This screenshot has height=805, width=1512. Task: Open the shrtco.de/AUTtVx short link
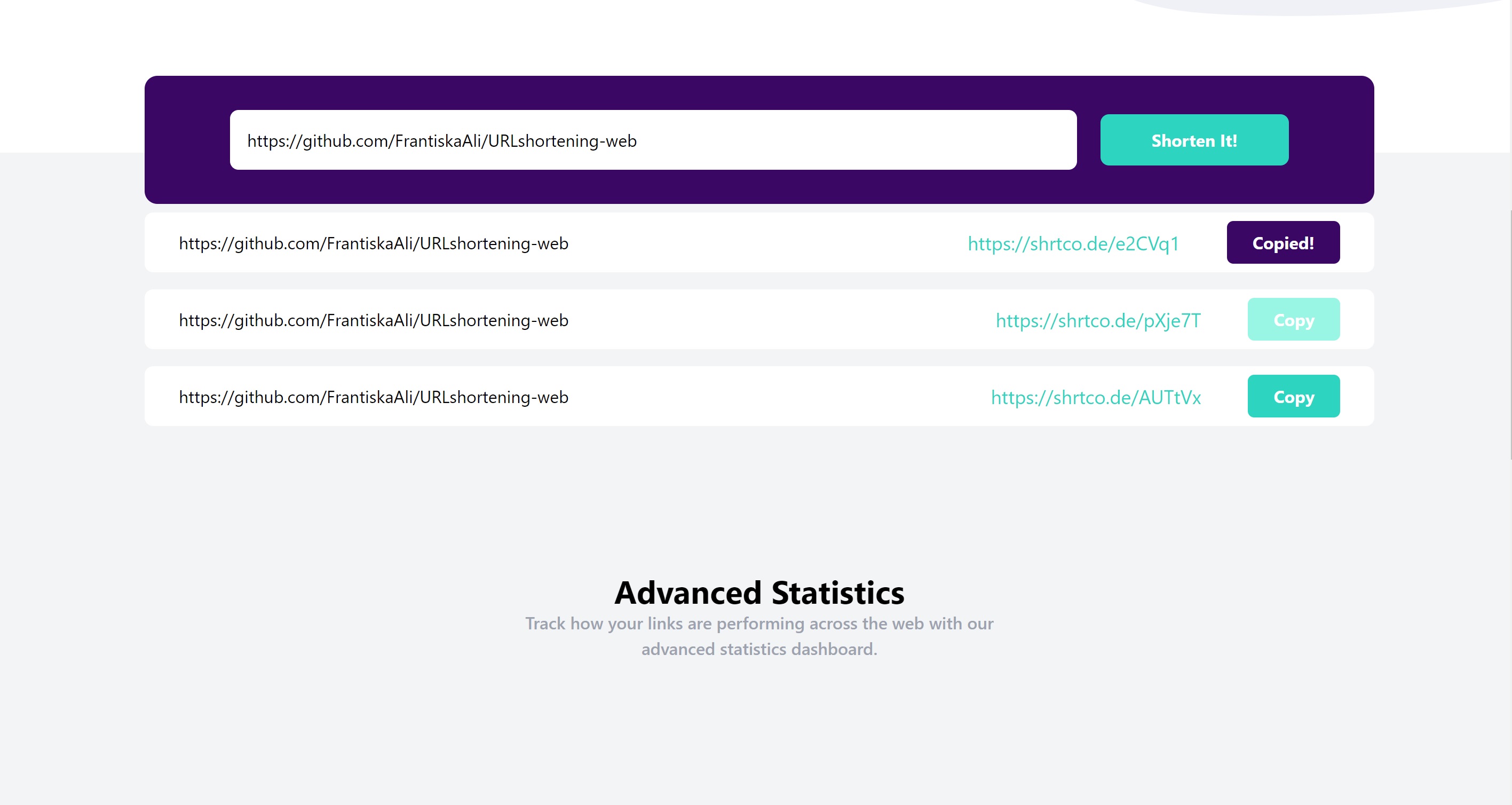coord(1095,398)
